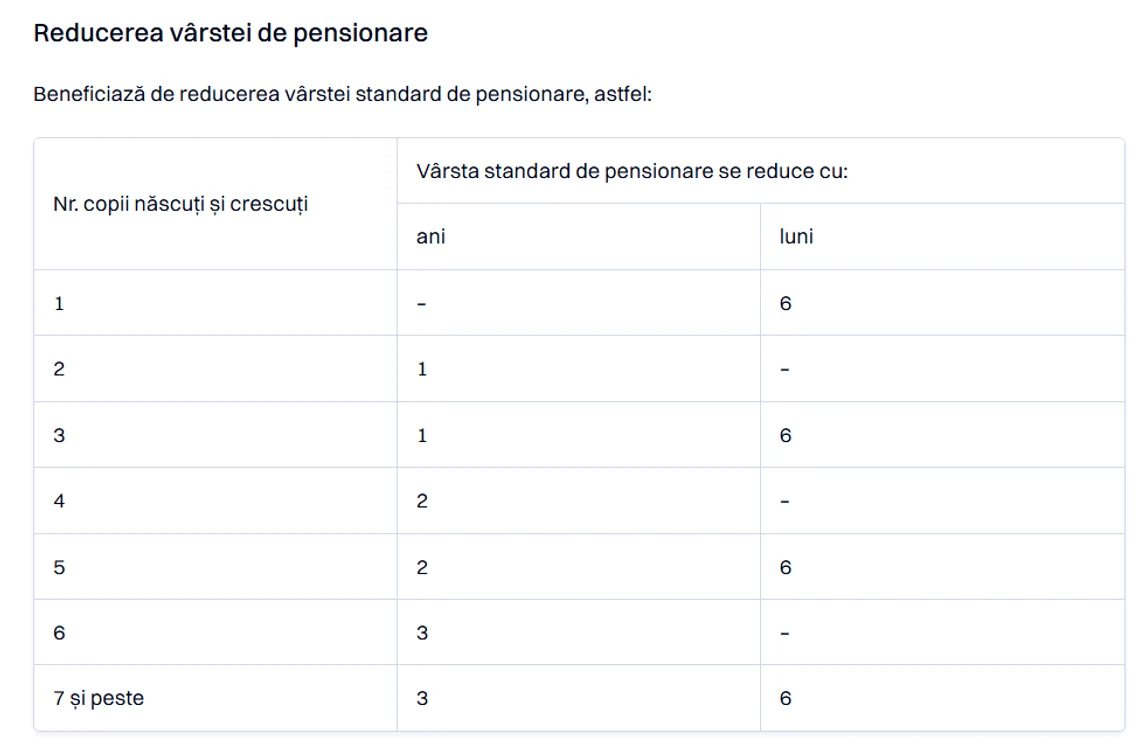Click the dash in luni for 6 children

(784, 634)
